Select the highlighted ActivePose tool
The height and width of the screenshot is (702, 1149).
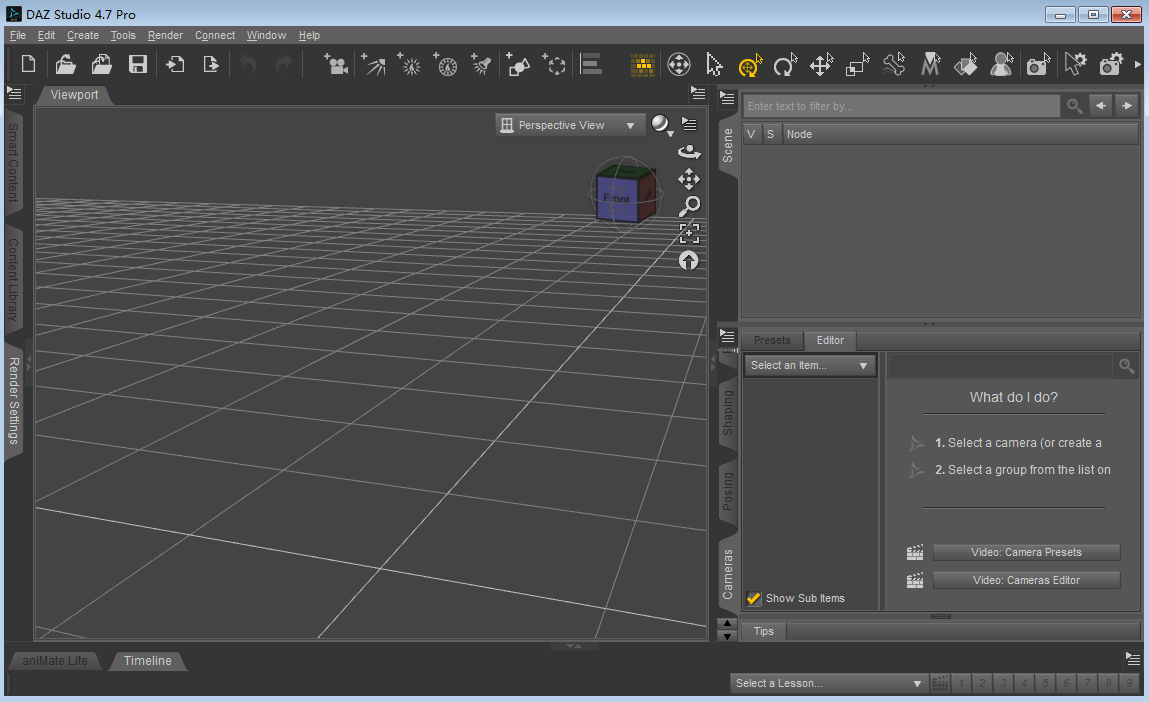(x=750, y=65)
